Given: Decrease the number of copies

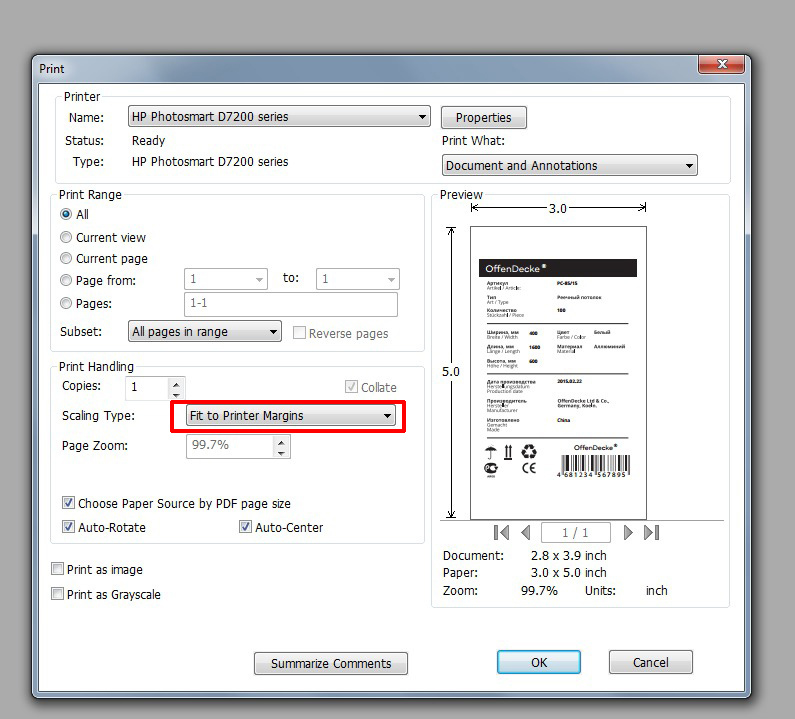Looking at the screenshot, I should pyautogui.click(x=177, y=393).
